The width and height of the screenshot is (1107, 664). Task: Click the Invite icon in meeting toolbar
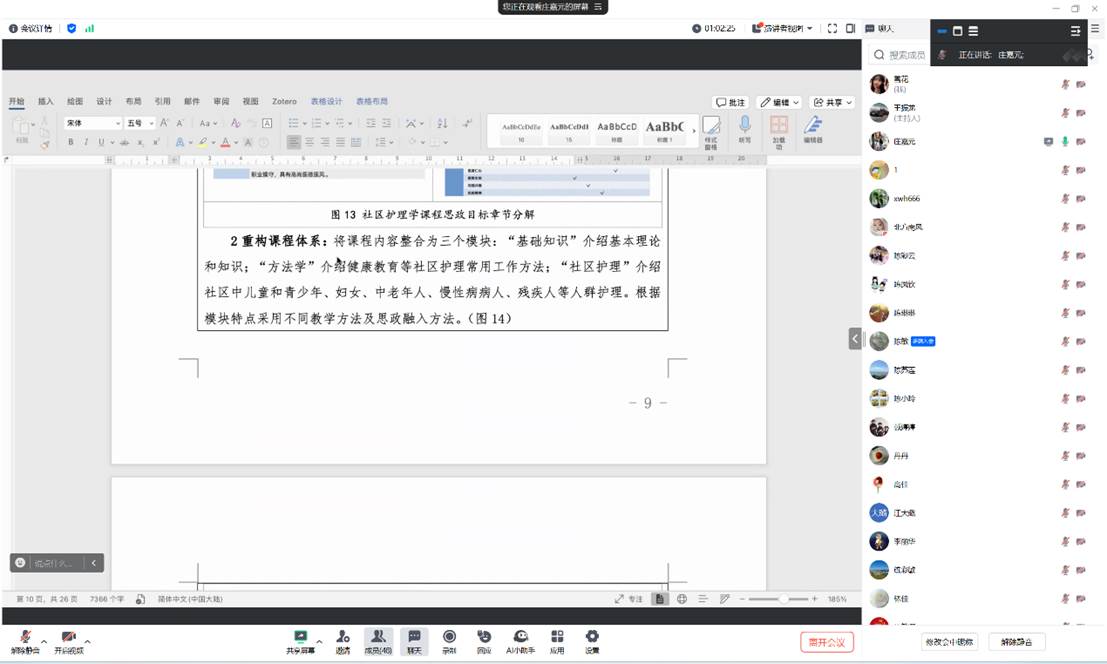point(343,641)
